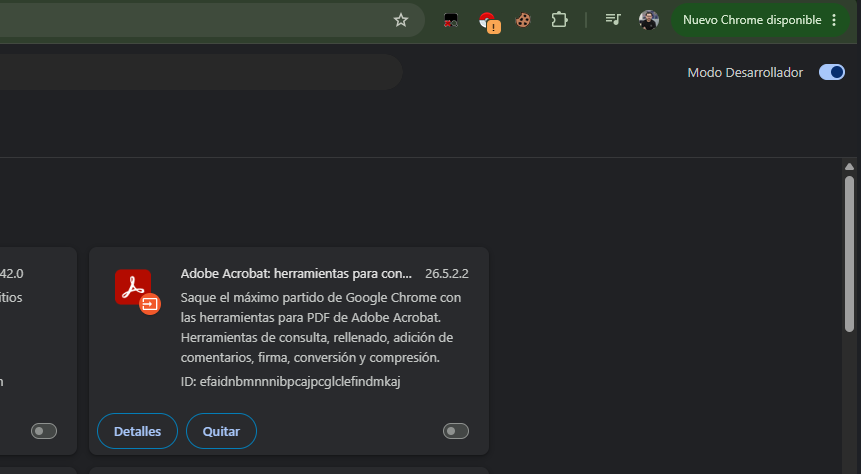This screenshot has width=861, height=474.
Task: Enable the left partially visible extension toggle
Action: point(44,431)
